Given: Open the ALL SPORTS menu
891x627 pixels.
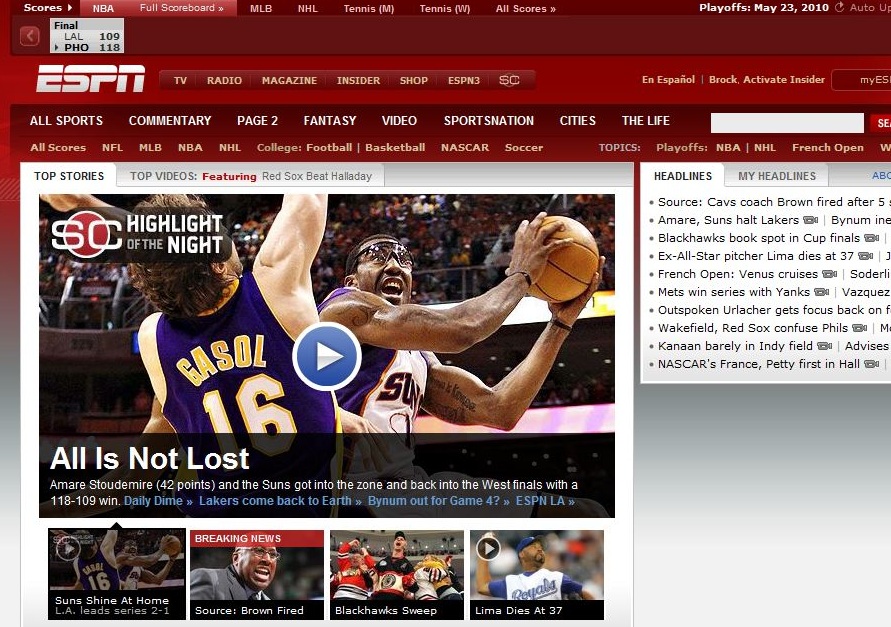Looking at the screenshot, I should pos(66,121).
